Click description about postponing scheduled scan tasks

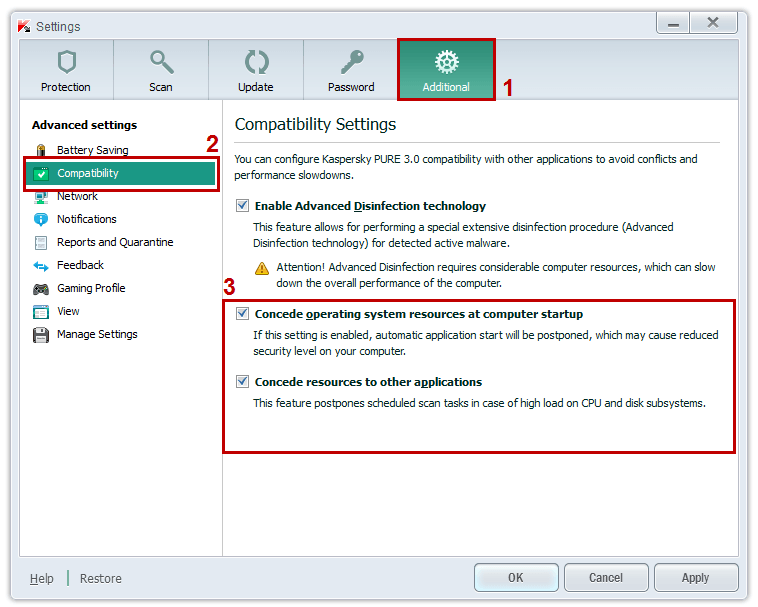(x=480, y=403)
